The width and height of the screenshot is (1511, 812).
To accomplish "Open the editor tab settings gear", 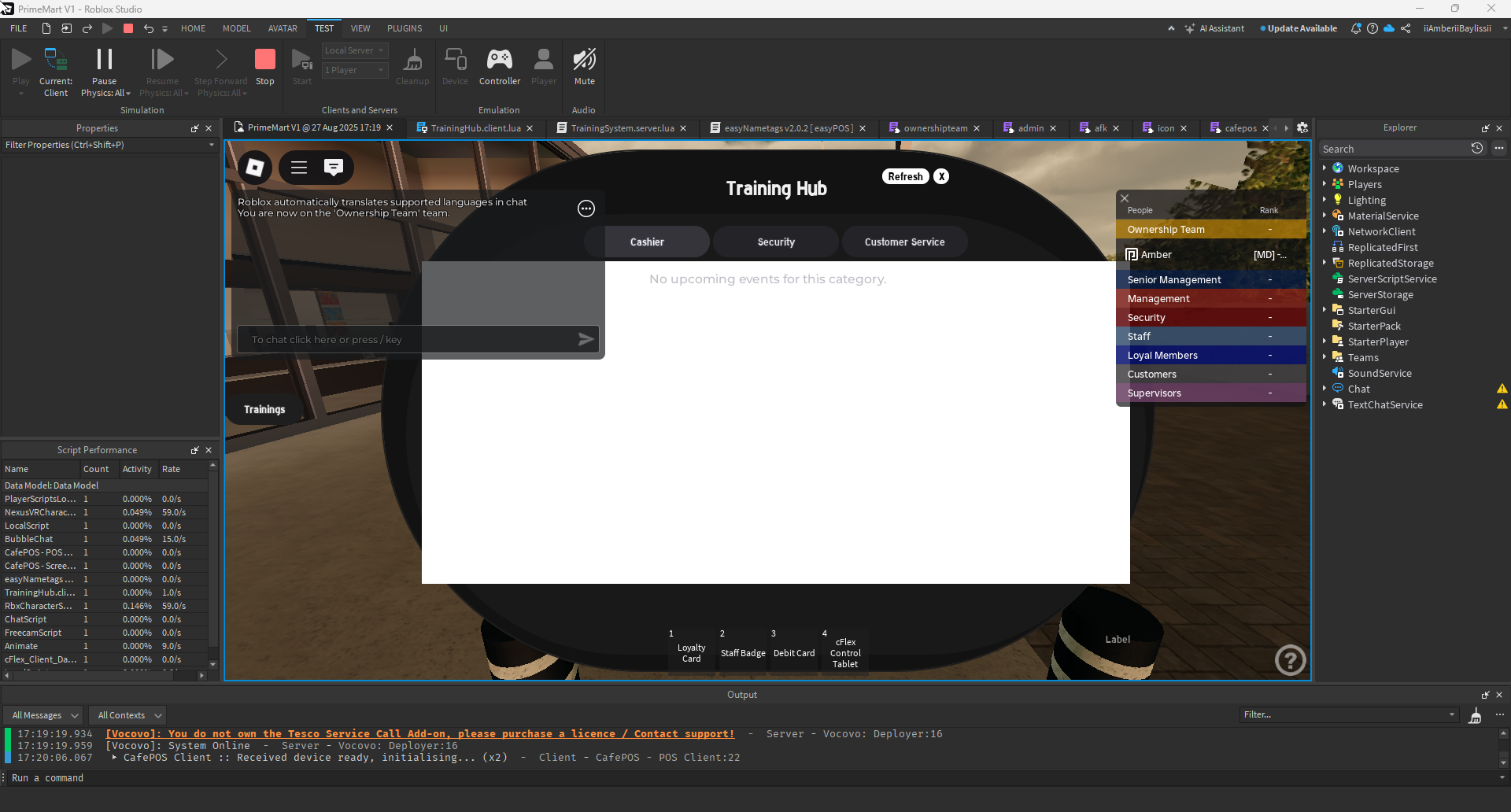I will [x=1302, y=127].
